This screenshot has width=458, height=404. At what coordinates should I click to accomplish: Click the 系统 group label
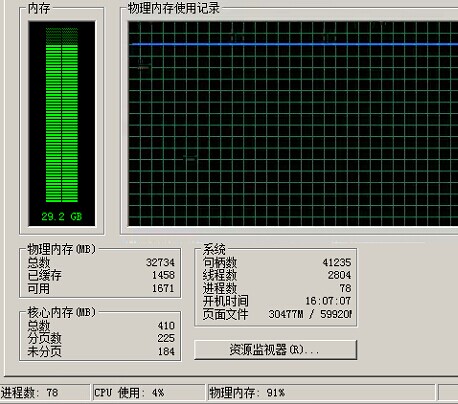click(214, 249)
